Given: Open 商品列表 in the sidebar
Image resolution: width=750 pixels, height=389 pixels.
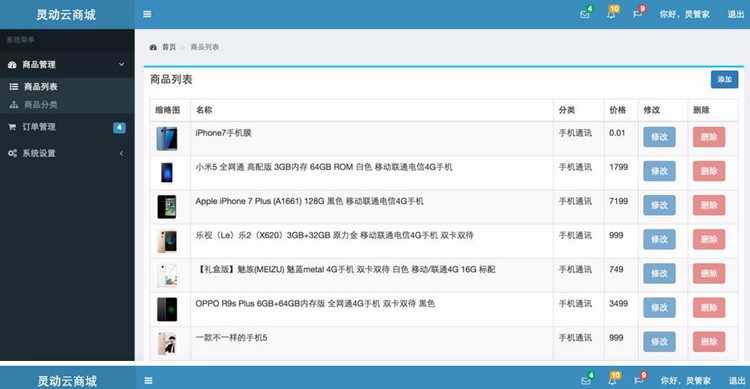Looking at the screenshot, I should point(41,87).
